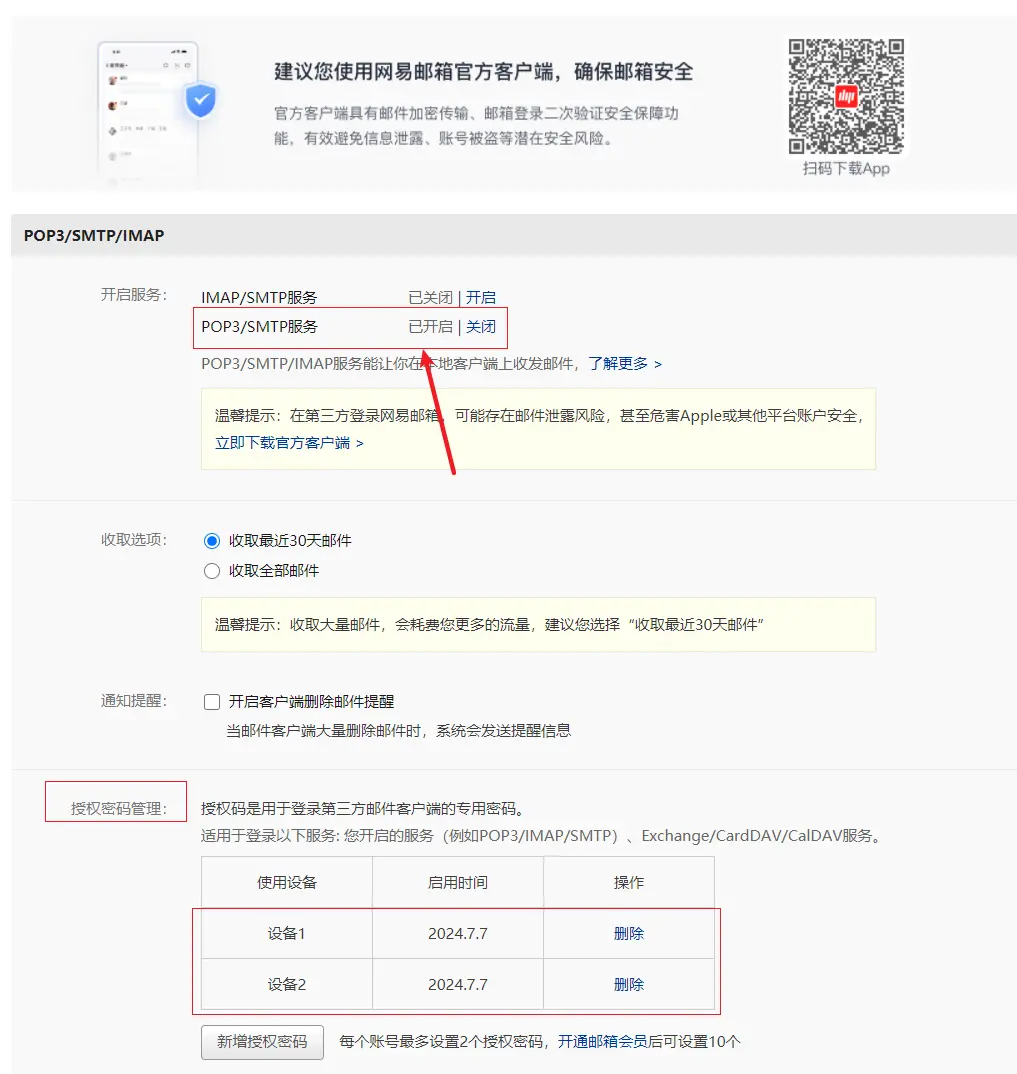Select 收取全部邮件 radio option
Image resolution: width=1017 pixels, height=1074 pixels.
(x=212, y=571)
